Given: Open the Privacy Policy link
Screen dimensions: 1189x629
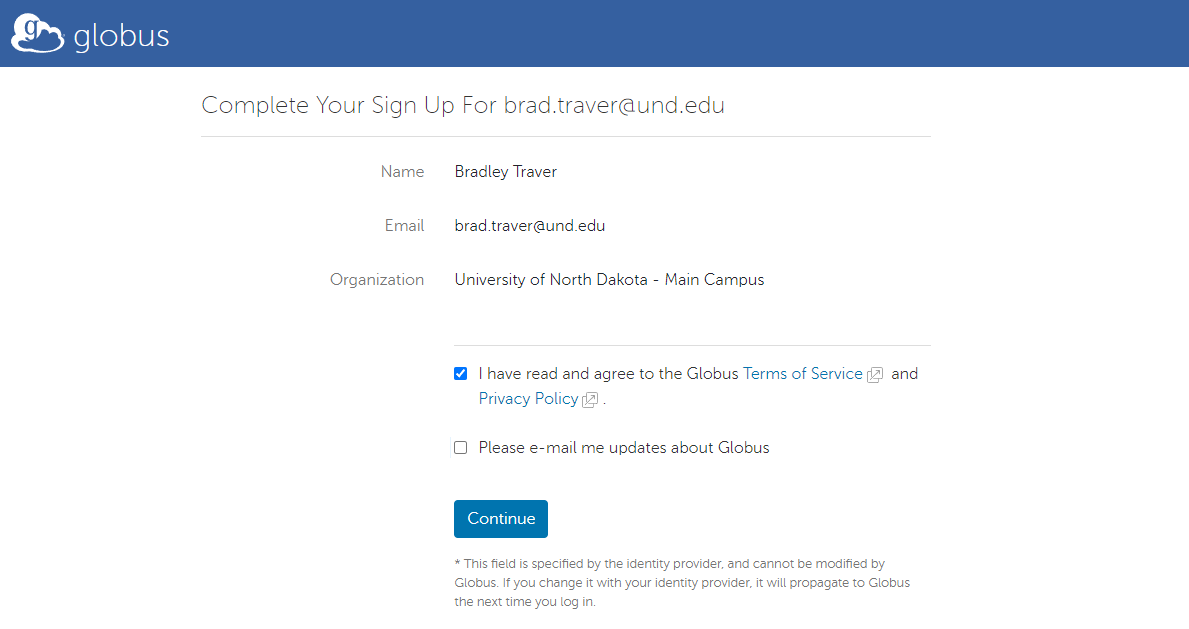Looking at the screenshot, I should [528, 399].
